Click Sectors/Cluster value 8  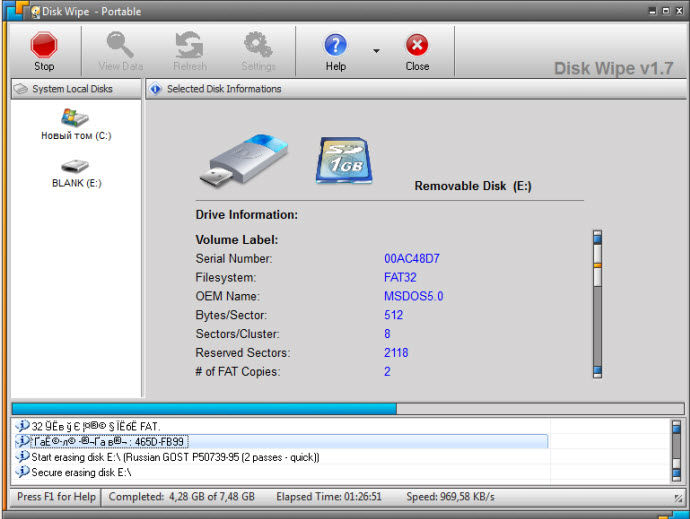[x=387, y=334]
